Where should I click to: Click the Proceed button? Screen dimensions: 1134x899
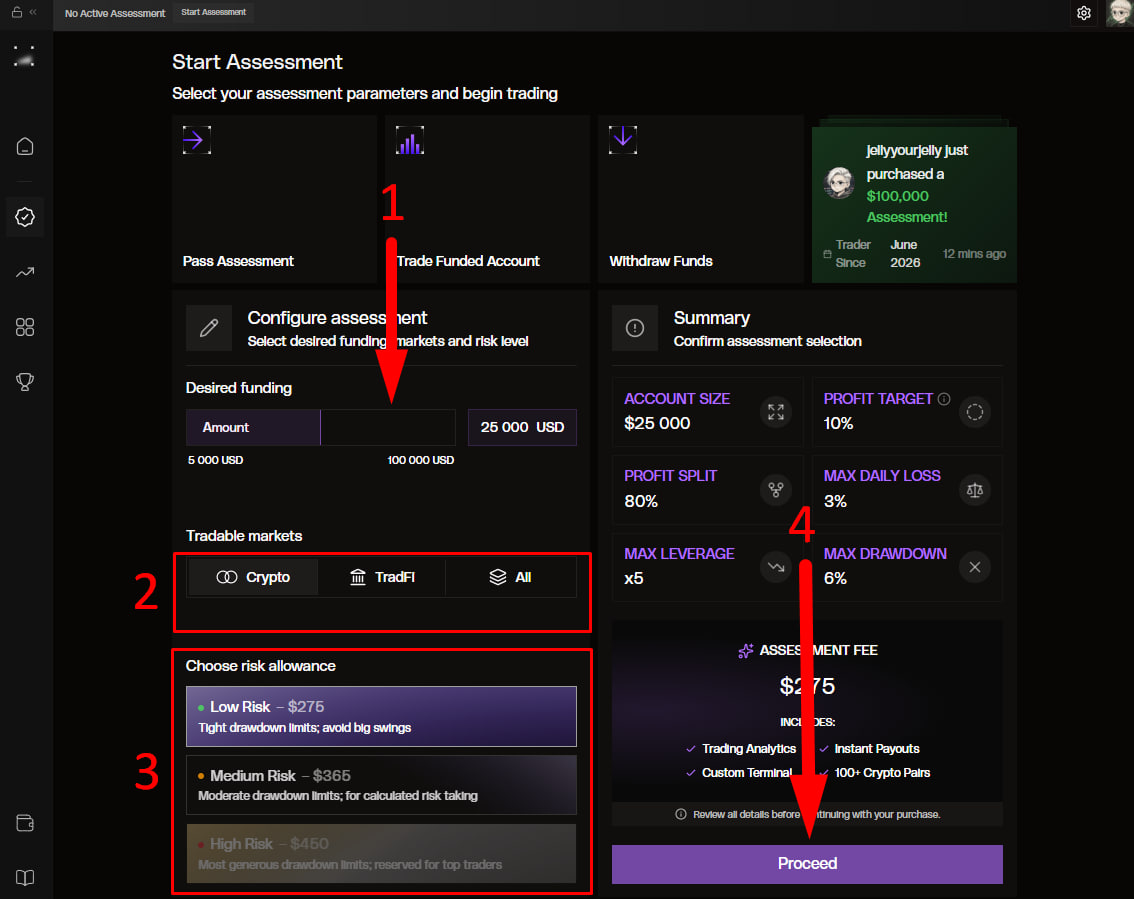(807, 864)
